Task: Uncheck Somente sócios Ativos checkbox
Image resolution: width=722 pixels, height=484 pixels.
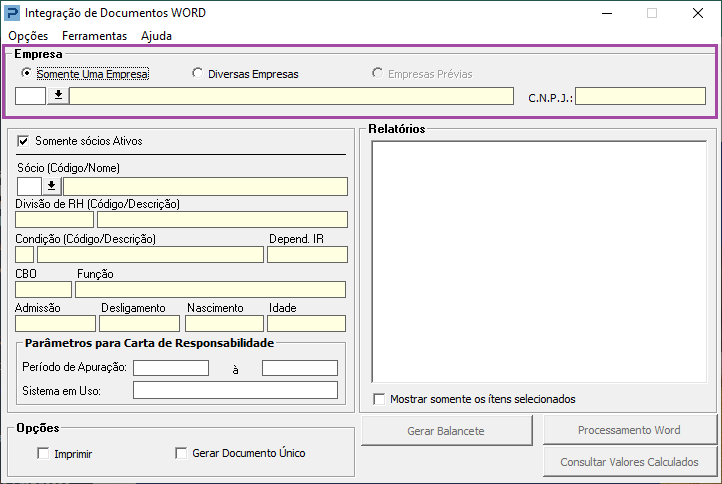Action: pos(23,141)
